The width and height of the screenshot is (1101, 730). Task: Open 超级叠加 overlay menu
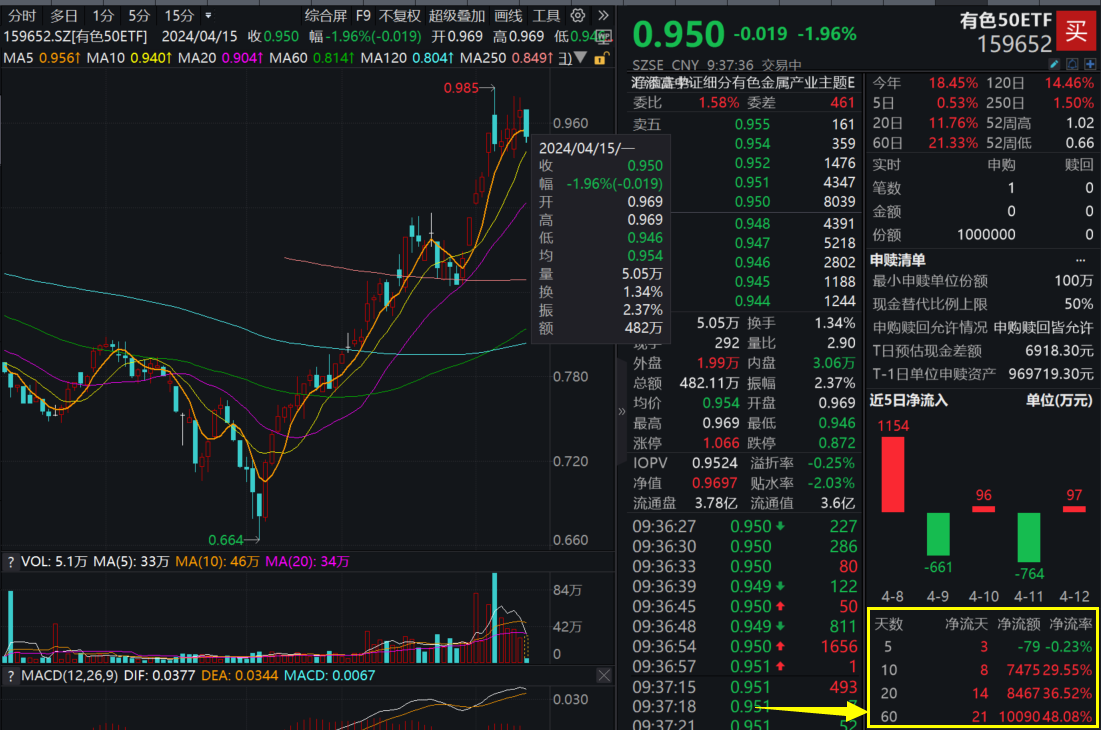tap(457, 15)
